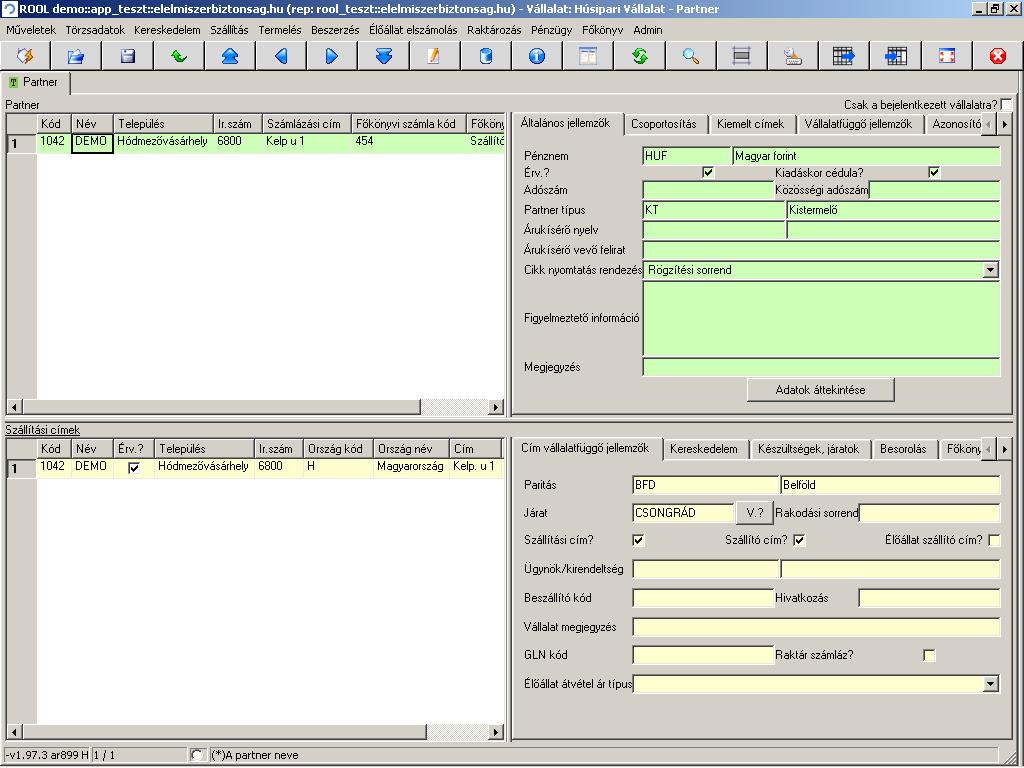Expand the Előállat átvétel ár típus dropdown
Viewport: 1024px width, 768px height.
(x=991, y=684)
